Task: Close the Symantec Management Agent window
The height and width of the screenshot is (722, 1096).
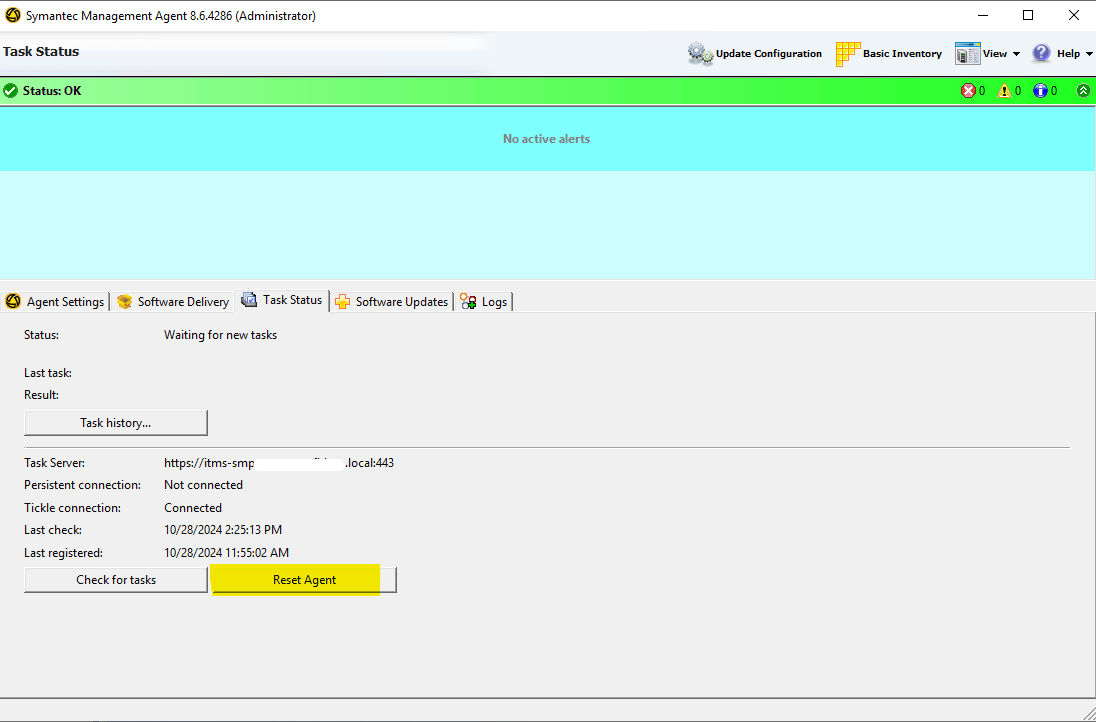Action: pos(1074,15)
